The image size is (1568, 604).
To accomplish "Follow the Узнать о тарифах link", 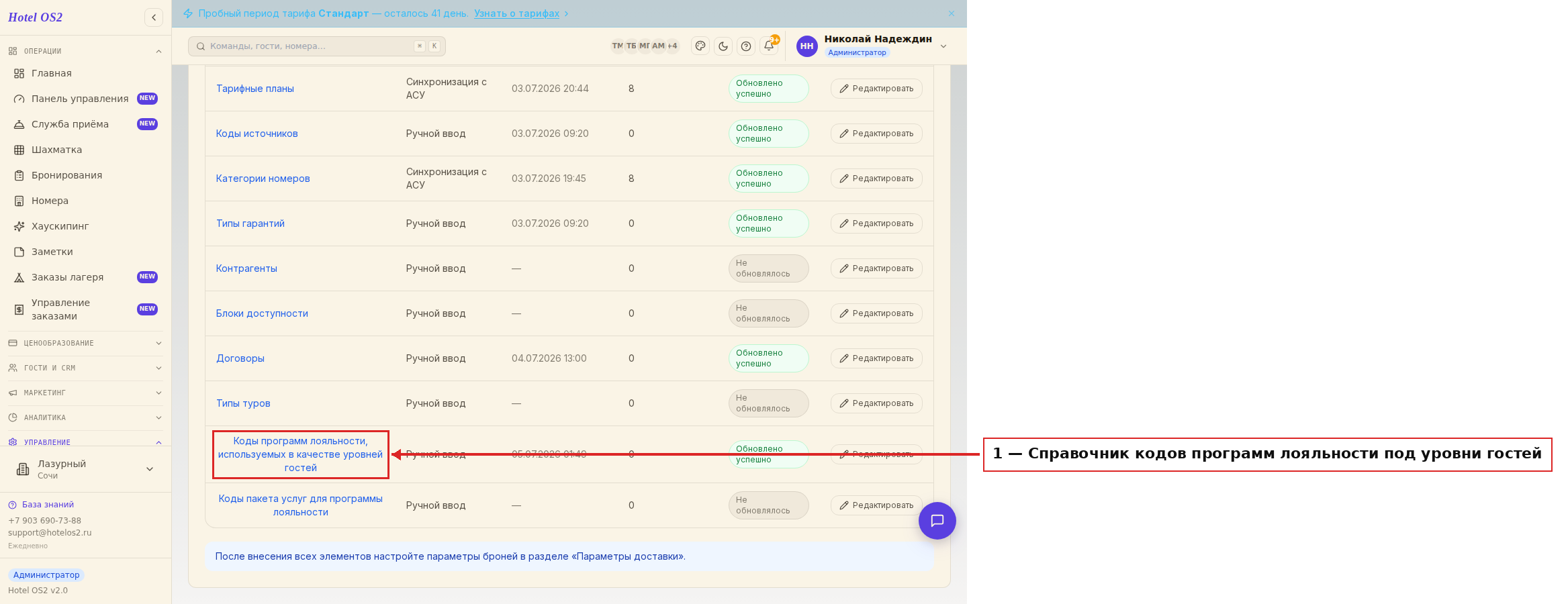I will [x=516, y=13].
